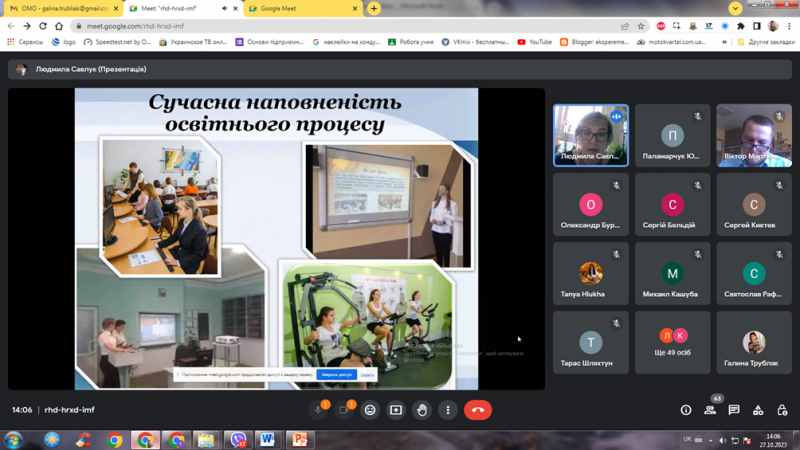Screen dimensions: 800x450
Task: Open the Другие закладки folder
Action: (766, 42)
